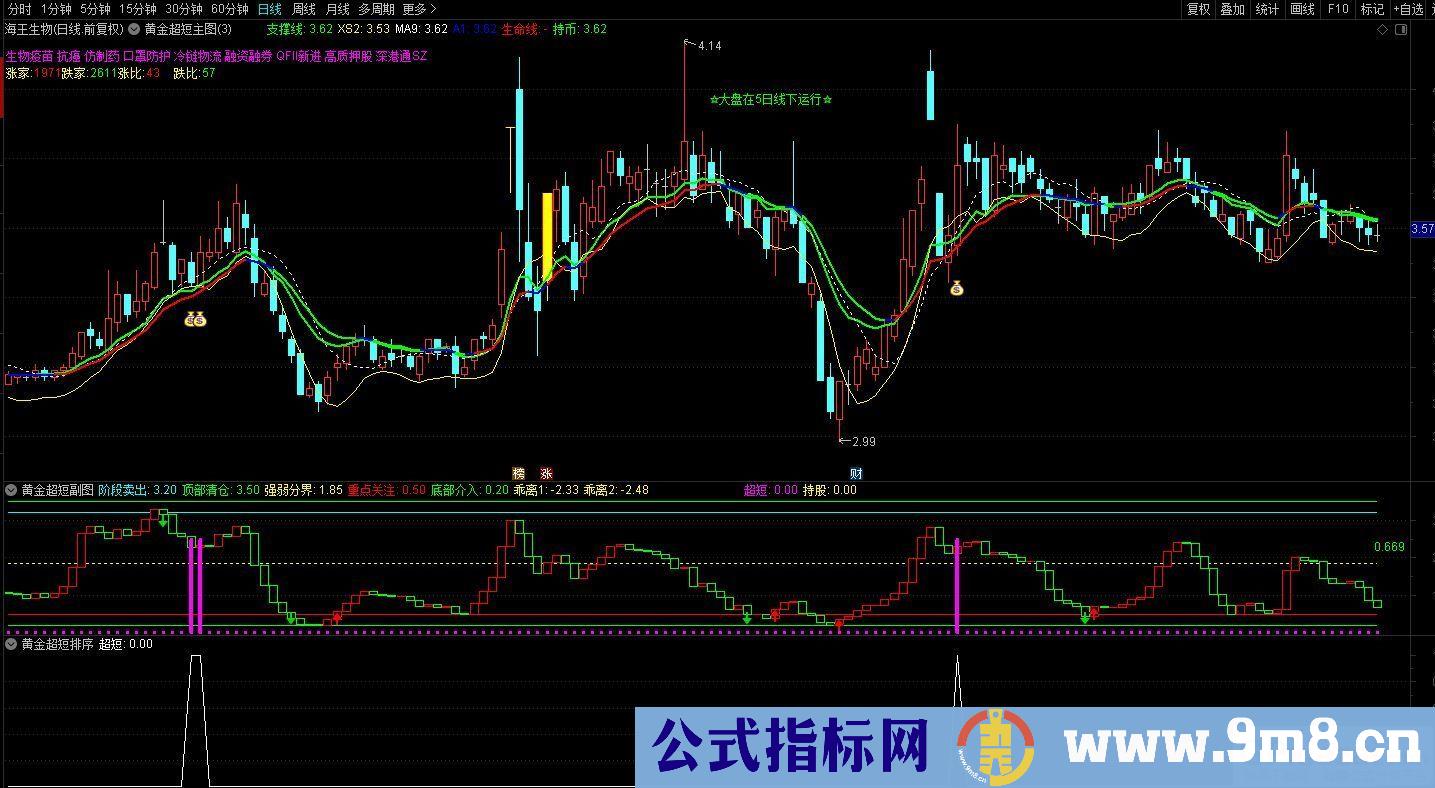This screenshot has width=1435, height=788.
Task: Click the 阶段卖出 value label
Action: coord(138,490)
